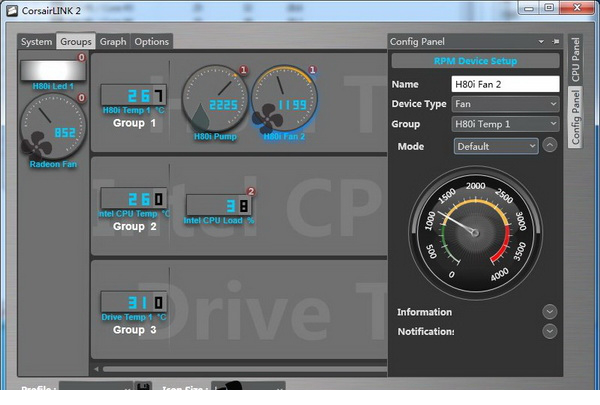Click the Name label in Config Panel

405,84
